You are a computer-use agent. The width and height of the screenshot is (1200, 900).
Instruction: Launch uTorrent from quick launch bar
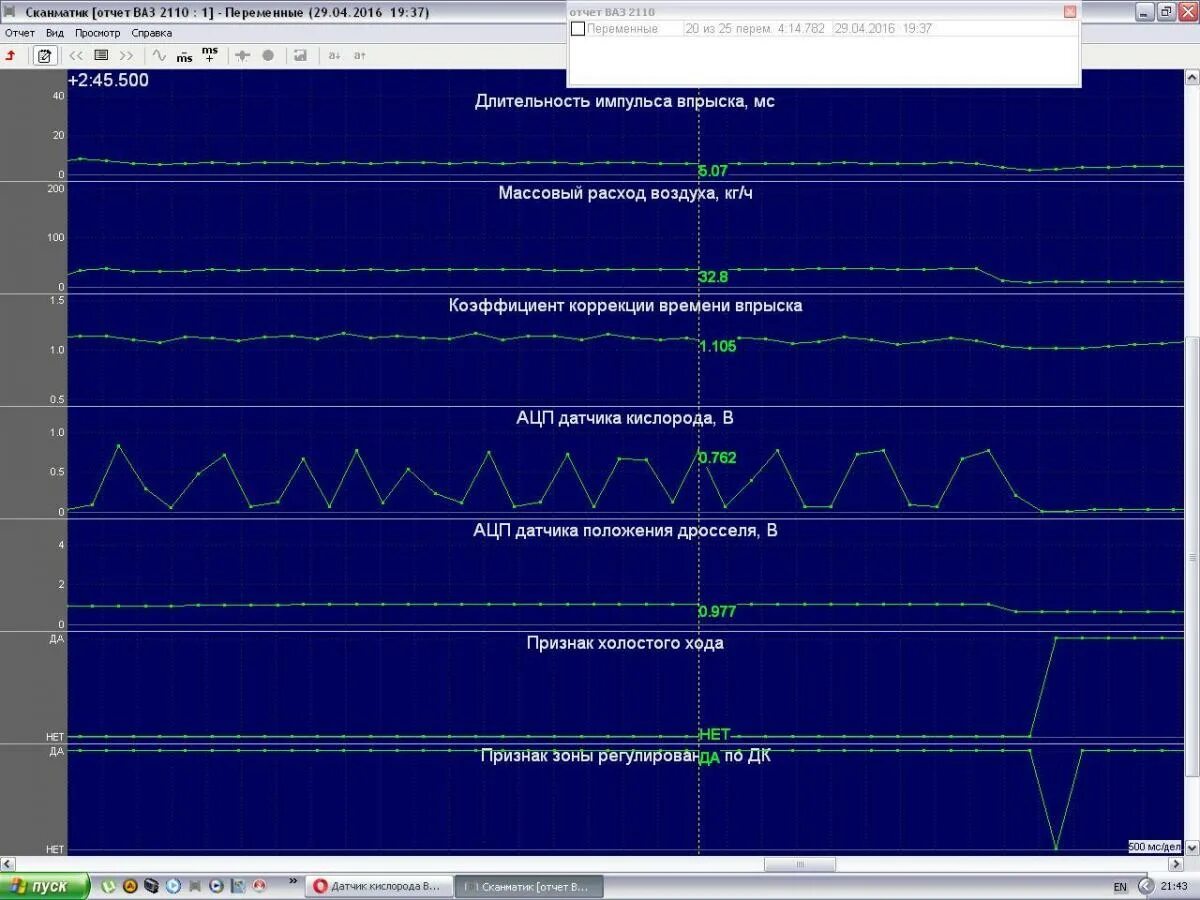[x=108, y=886]
